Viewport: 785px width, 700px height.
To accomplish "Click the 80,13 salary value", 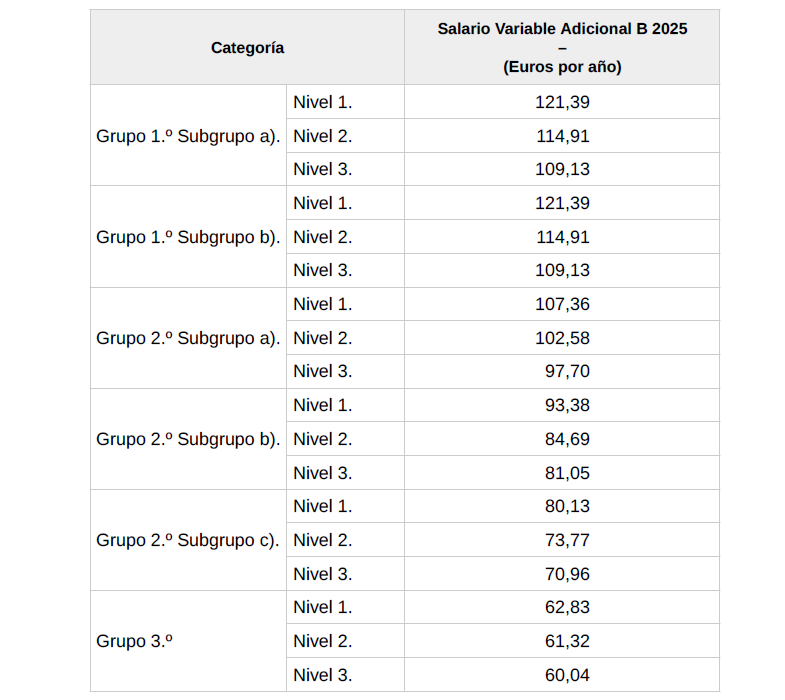I will (567, 506).
